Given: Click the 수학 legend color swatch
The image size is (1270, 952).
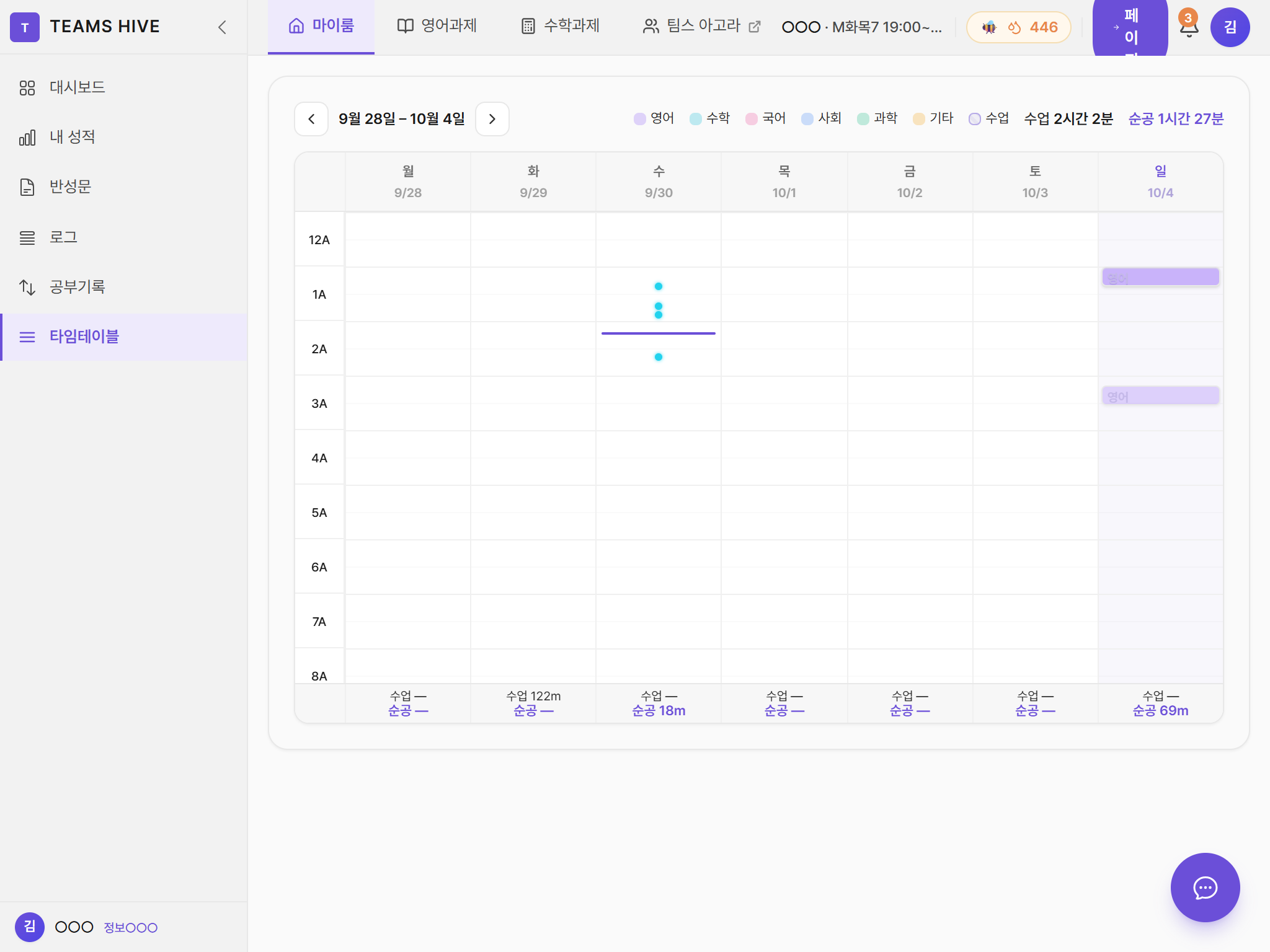Looking at the screenshot, I should point(695,118).
